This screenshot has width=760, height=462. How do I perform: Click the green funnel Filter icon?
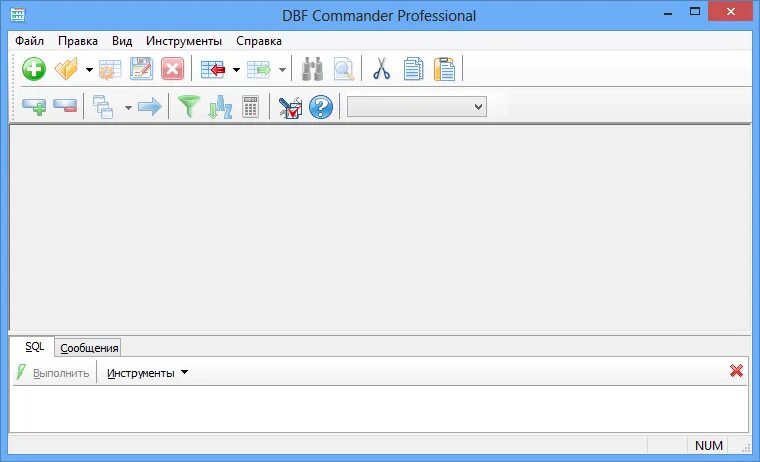click(x=189, y=107)
